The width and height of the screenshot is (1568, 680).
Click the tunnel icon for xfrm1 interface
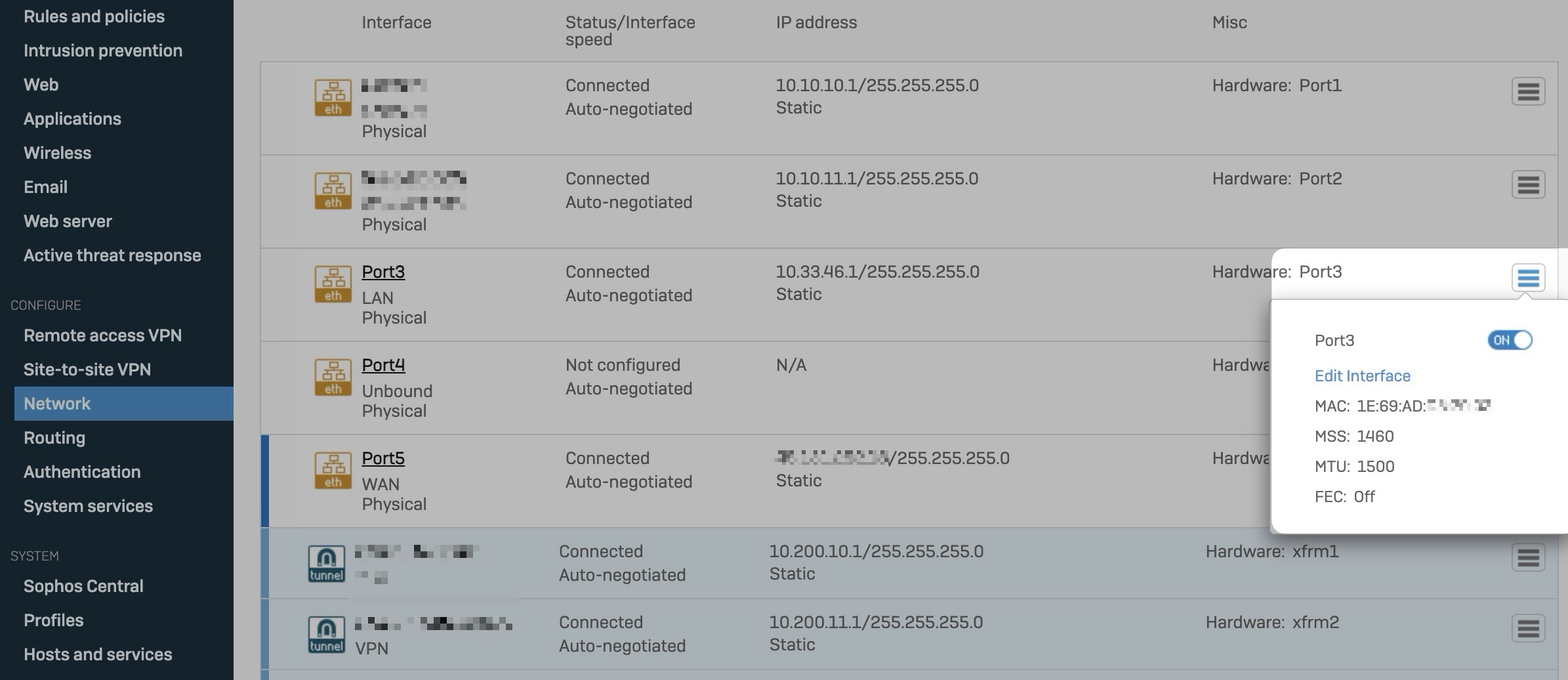pyautogui.click(x=326, y=563)
